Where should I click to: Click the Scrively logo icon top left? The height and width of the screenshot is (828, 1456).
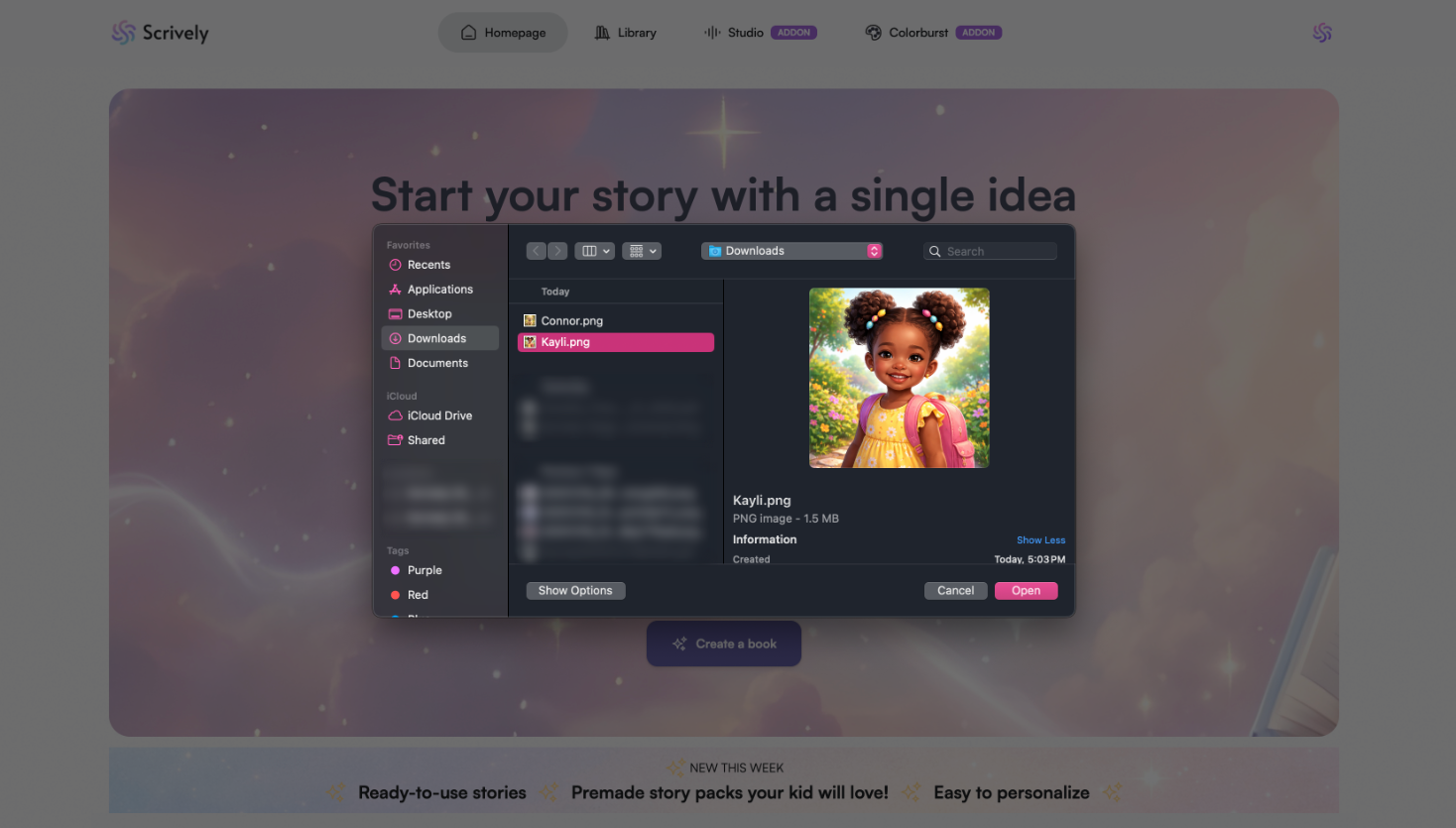(x=124, y=33)
